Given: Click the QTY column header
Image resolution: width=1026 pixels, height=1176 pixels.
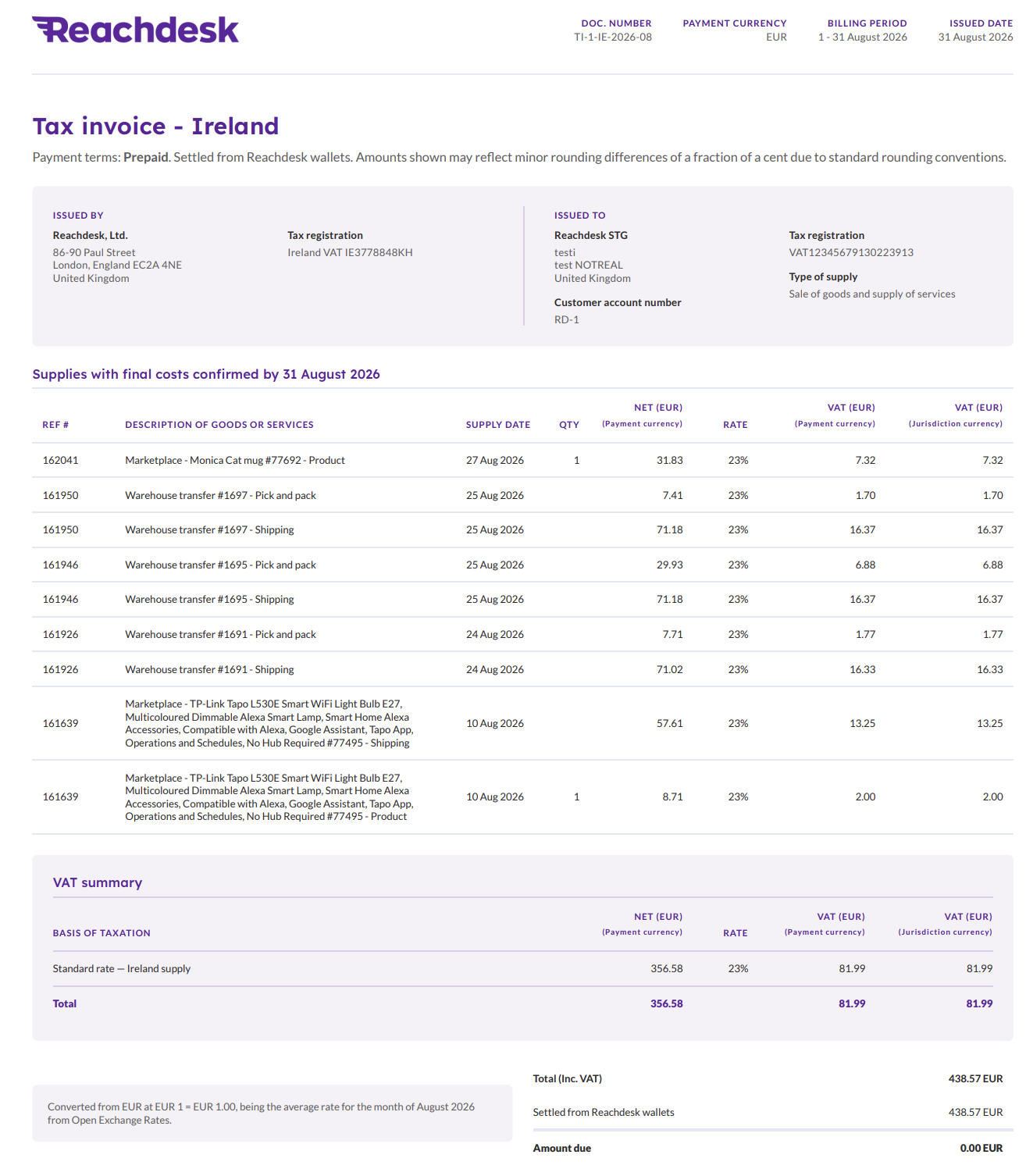Looking at the screenshot, I should click(569, 425).
